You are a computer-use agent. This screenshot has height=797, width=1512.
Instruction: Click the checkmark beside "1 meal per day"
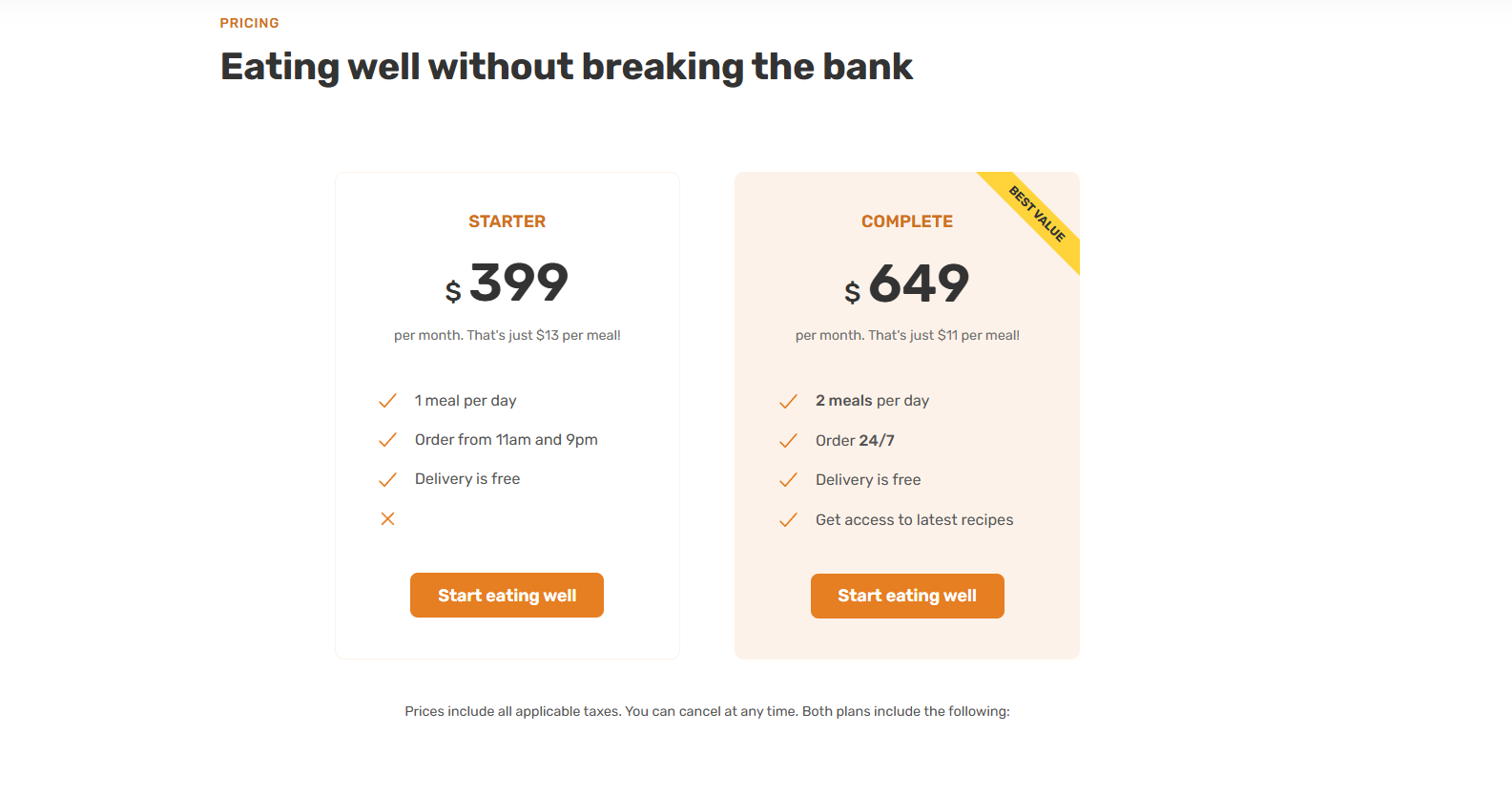click(387, 401)
